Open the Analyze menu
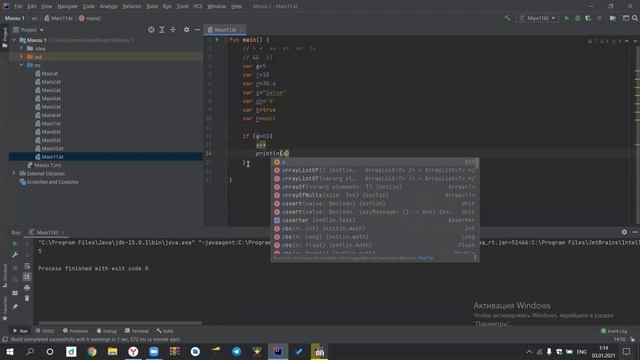Viewport: 640px width, 360px height. (108, 7)
